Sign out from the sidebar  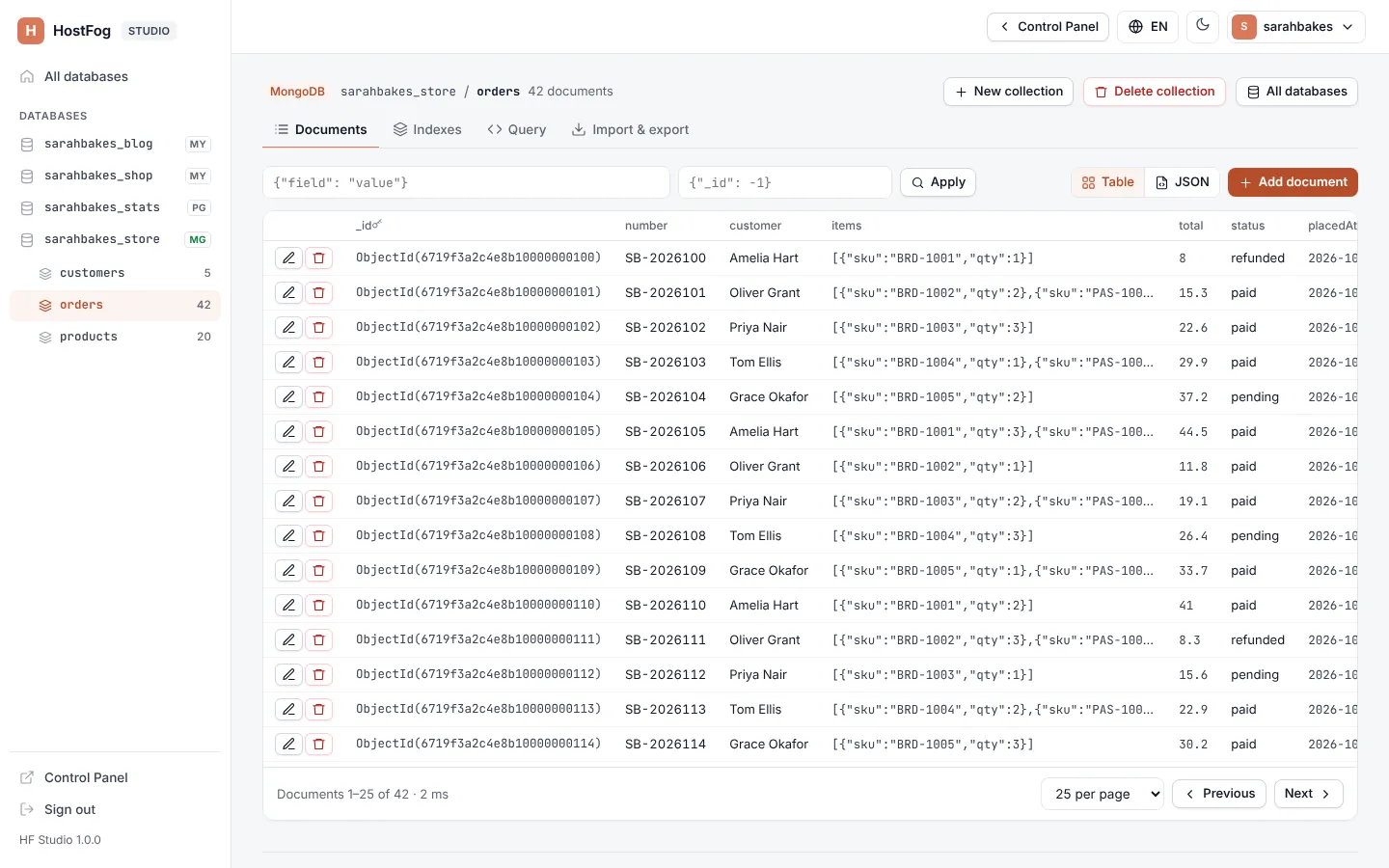coord(115,810)
